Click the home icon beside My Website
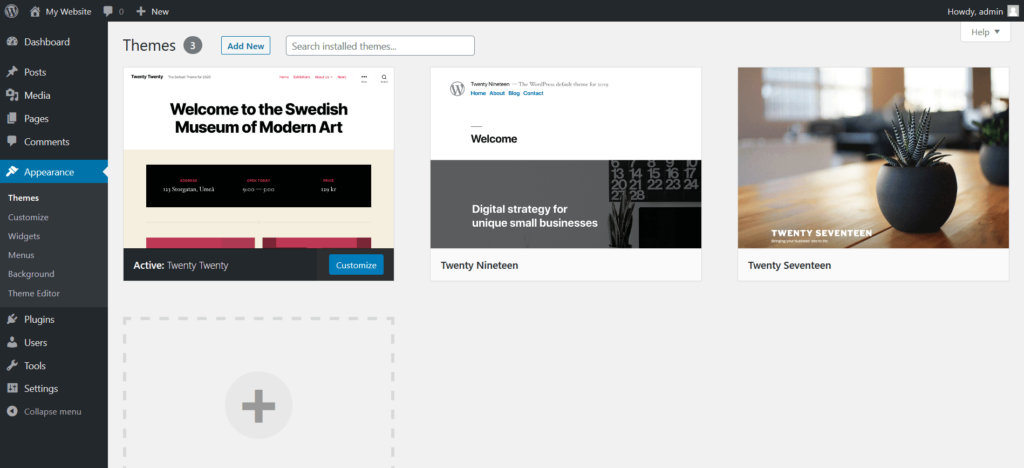Image resolution: width=1024 pixels, height=468 pixels. coord(35,11)
